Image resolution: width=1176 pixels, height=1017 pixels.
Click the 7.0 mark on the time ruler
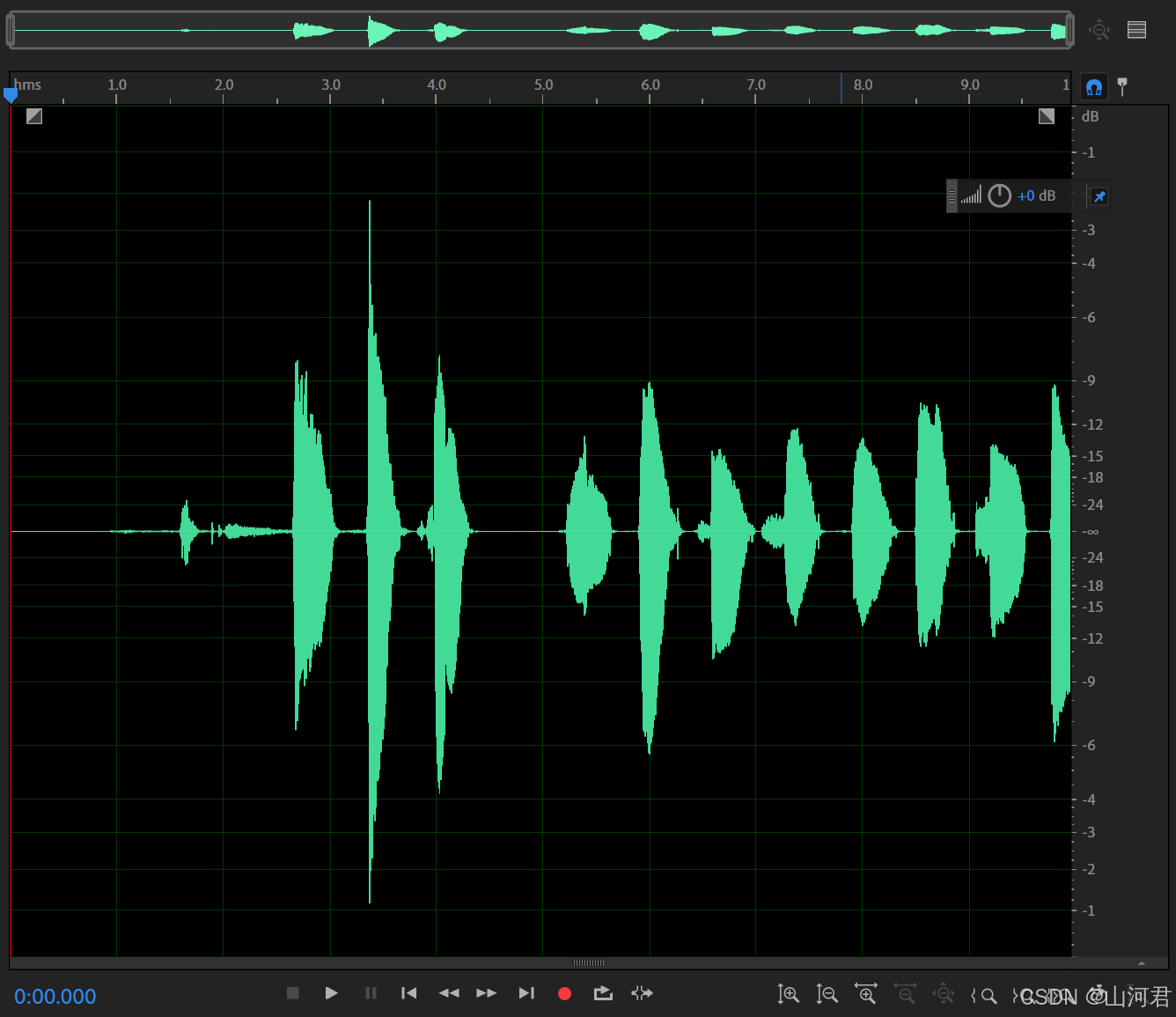[756, 85]
